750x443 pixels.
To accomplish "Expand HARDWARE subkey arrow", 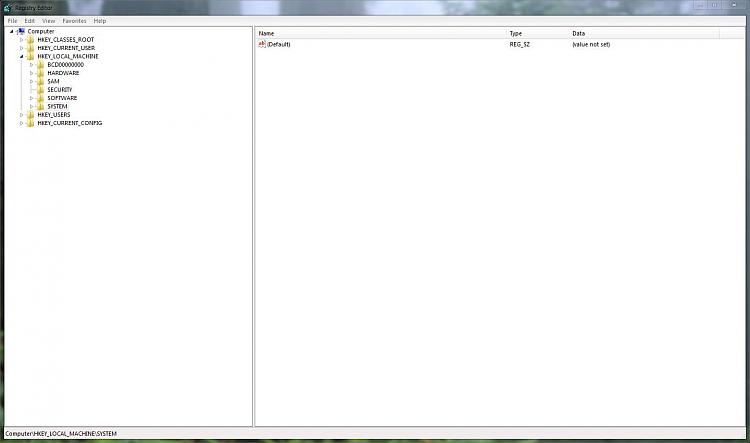I will tap(32, 73).
